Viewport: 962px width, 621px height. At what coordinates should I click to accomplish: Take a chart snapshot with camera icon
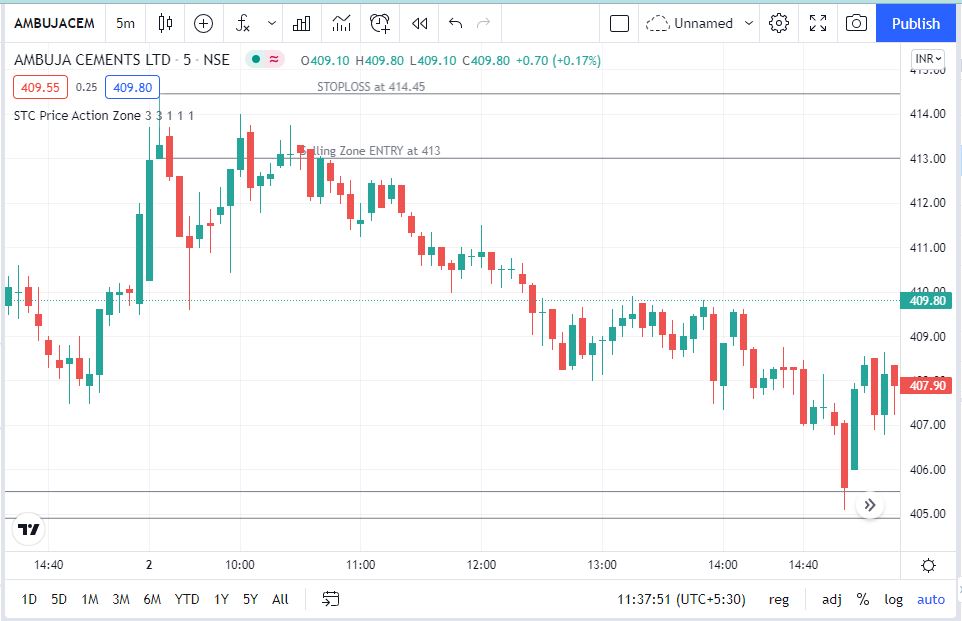[855, 23]
